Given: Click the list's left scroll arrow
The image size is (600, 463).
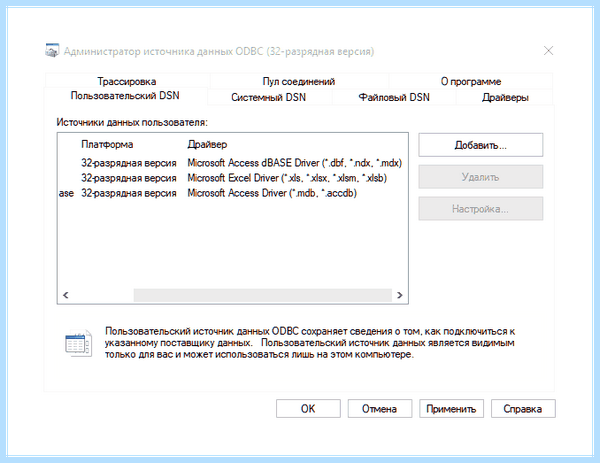Looking at the screenshot, I should tap(65, 295).
